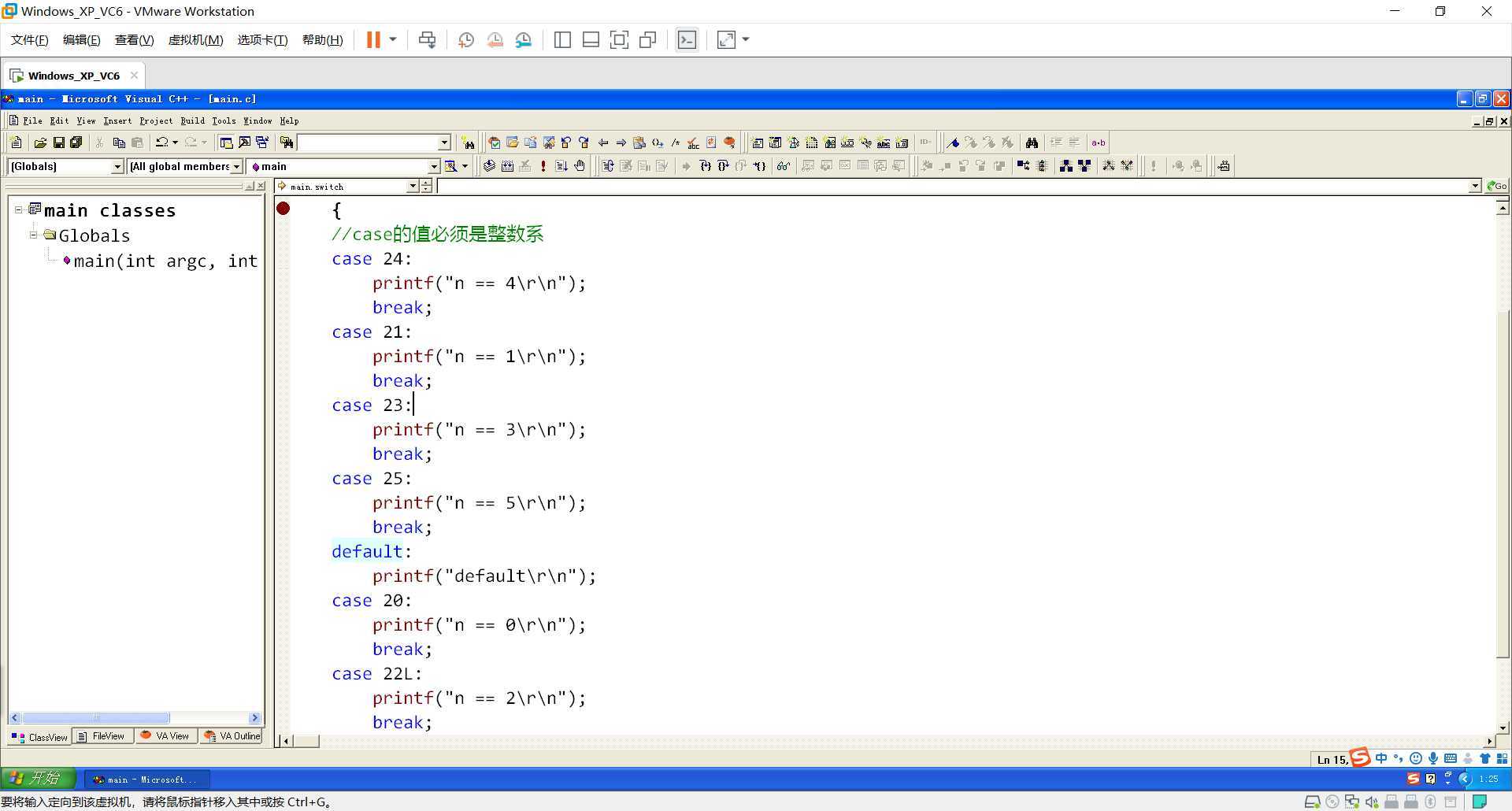Click the Open file icon

pos(39,143)
